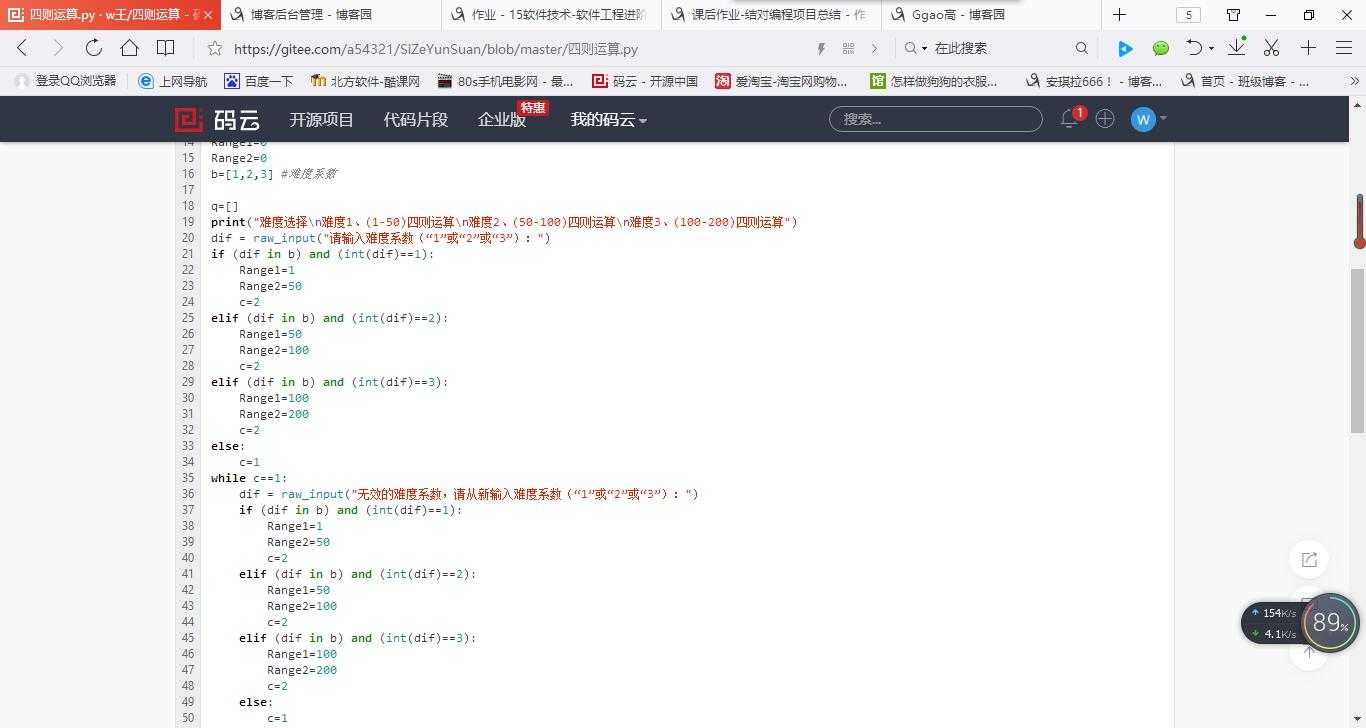1366x728 pixels.
Task: Open the undo arrow dropdown caret
Action: [x=1211, y=48]
